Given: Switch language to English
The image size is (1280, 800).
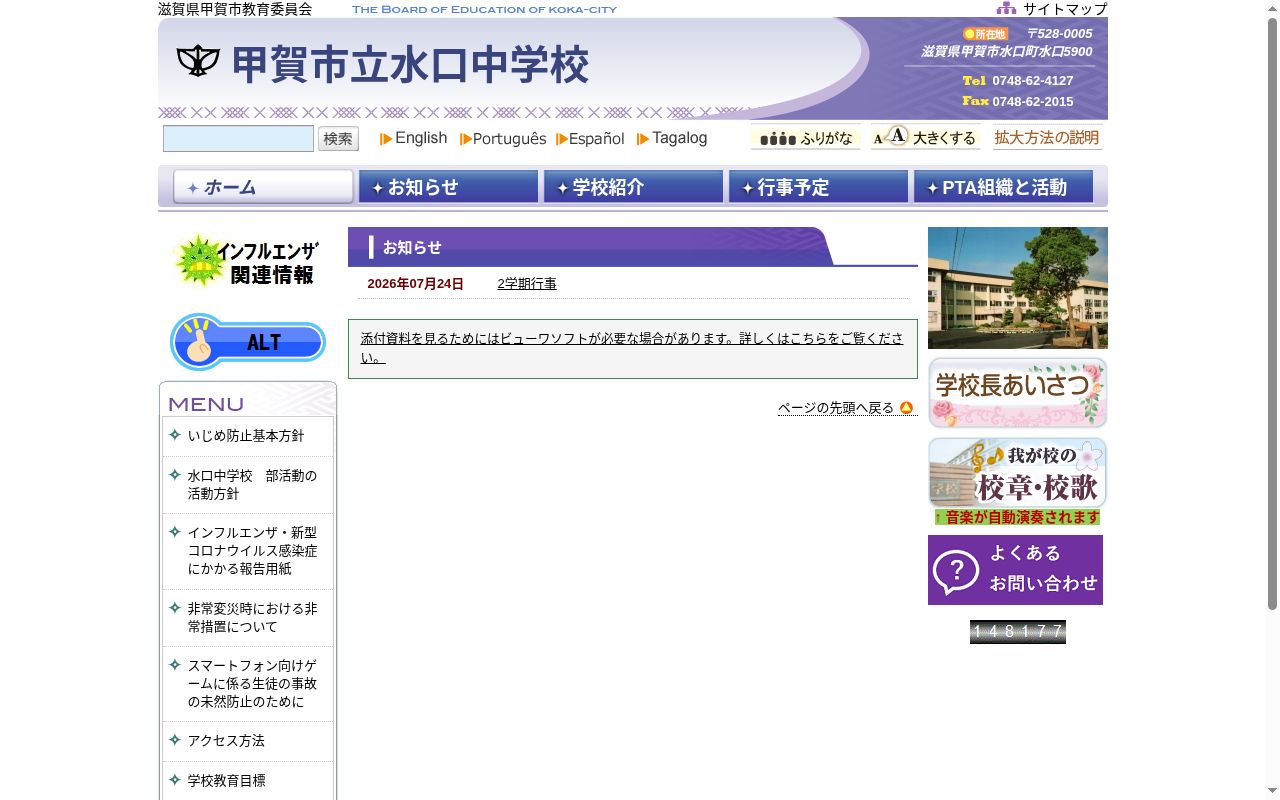Looking at the screenshot, I should [414, 138].
